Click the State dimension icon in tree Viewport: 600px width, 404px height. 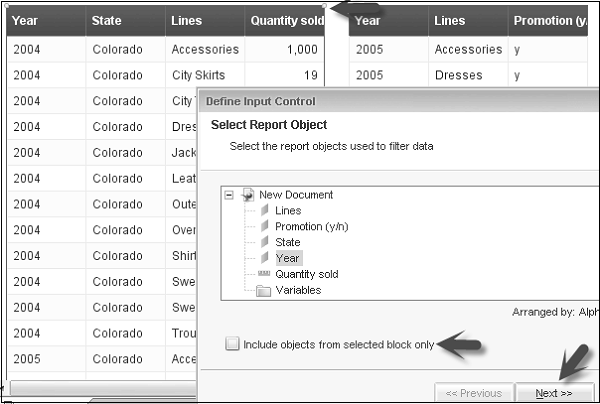tap(265, 243)
